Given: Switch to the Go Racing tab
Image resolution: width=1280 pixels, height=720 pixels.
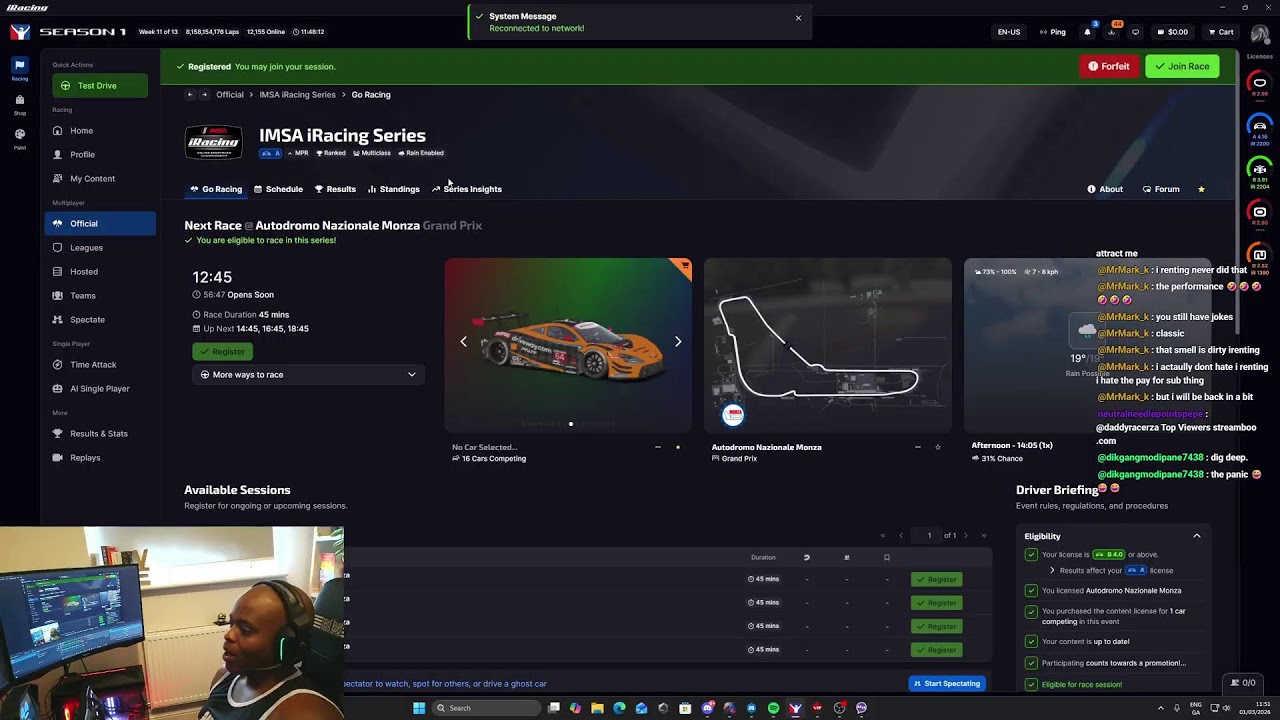Looking at the screenshot, I should pos(216,189).
